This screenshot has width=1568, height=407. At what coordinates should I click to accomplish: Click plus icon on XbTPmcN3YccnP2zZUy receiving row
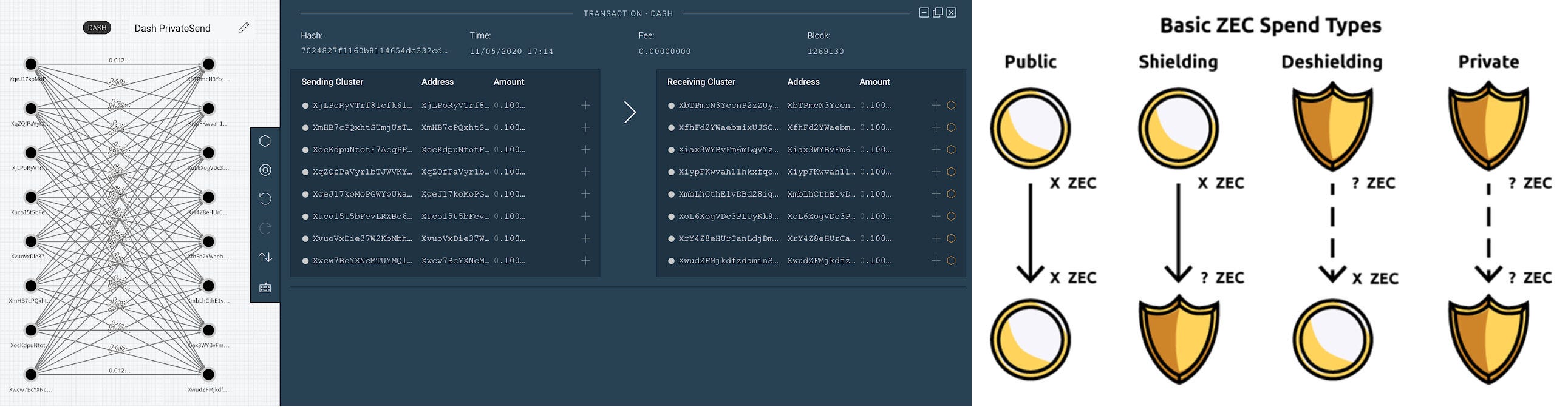[x=936, y=106]
